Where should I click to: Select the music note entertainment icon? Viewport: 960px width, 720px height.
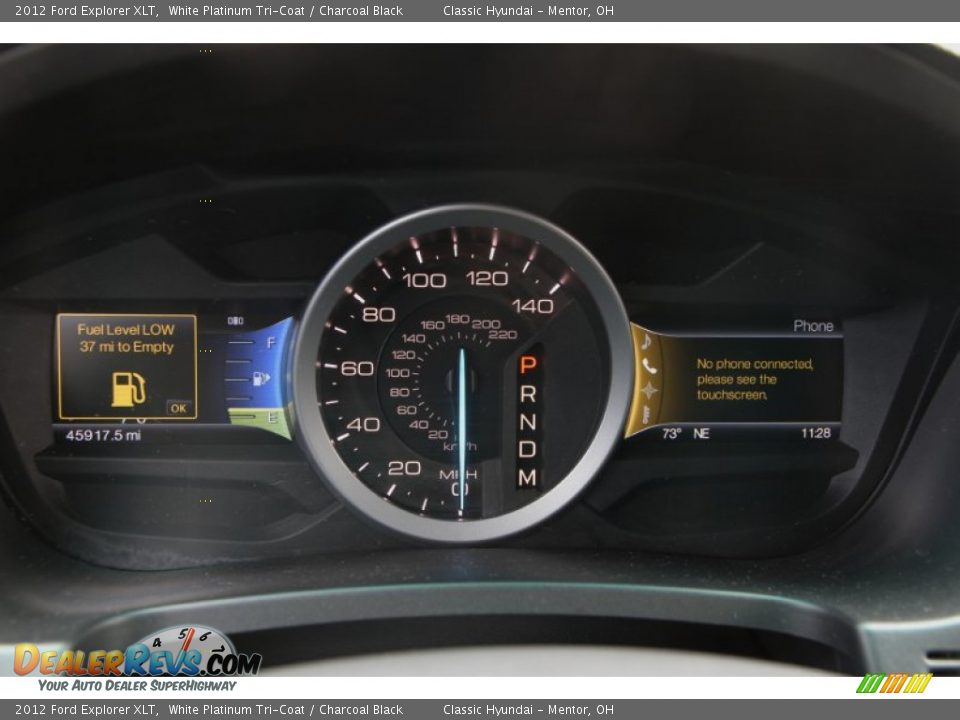[647, 341]
